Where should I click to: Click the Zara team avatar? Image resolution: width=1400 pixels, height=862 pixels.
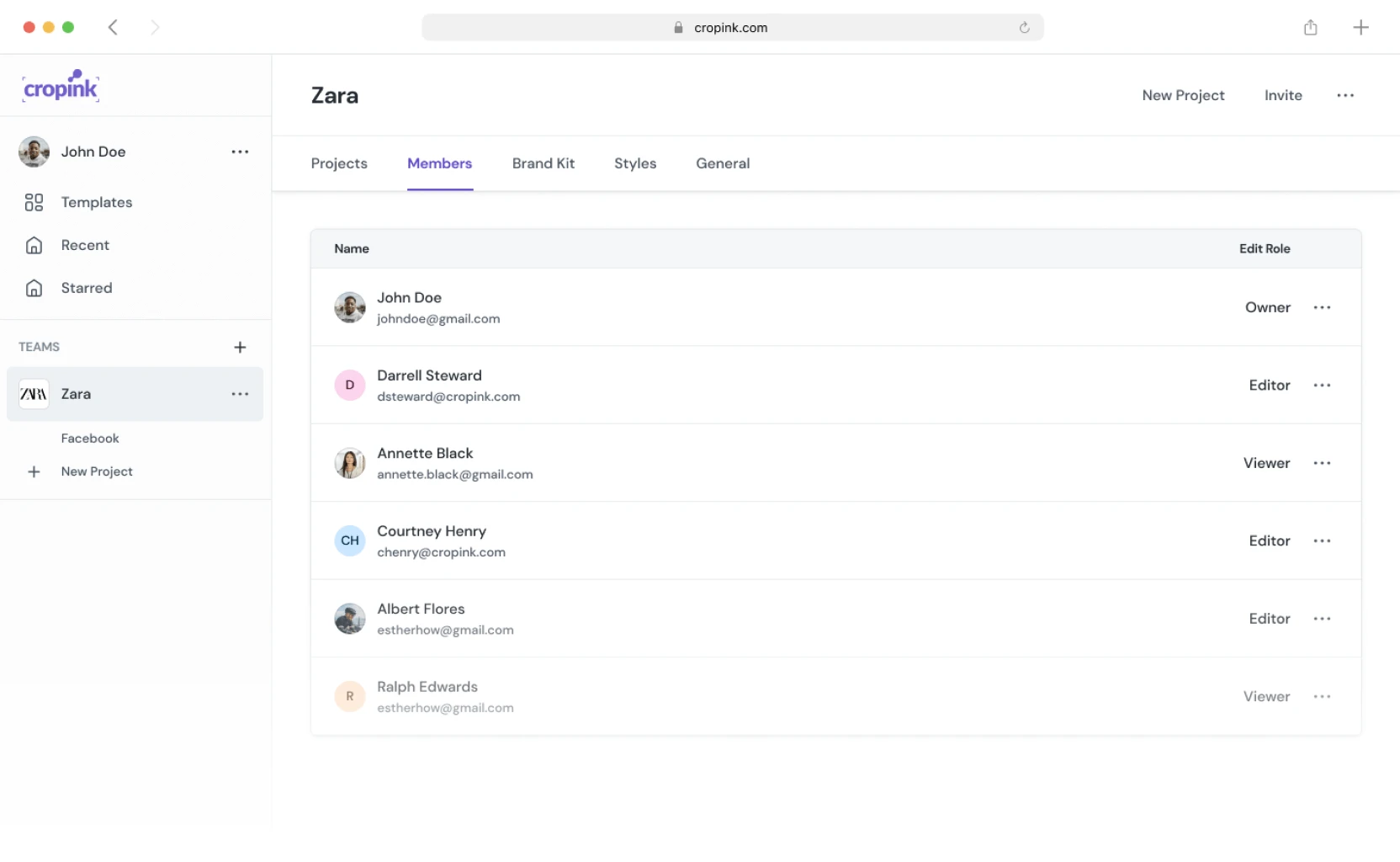click(34, 394)
